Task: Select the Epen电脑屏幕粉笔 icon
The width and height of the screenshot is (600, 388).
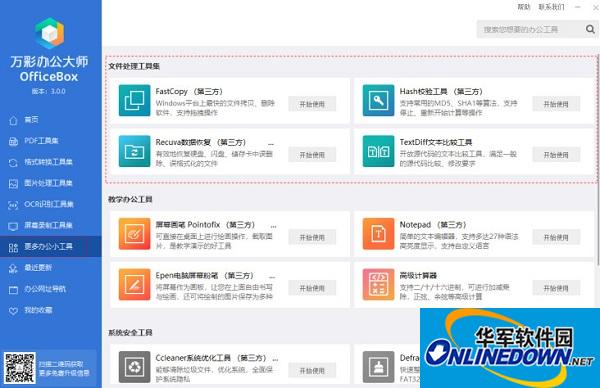Action: coord(134,284)
